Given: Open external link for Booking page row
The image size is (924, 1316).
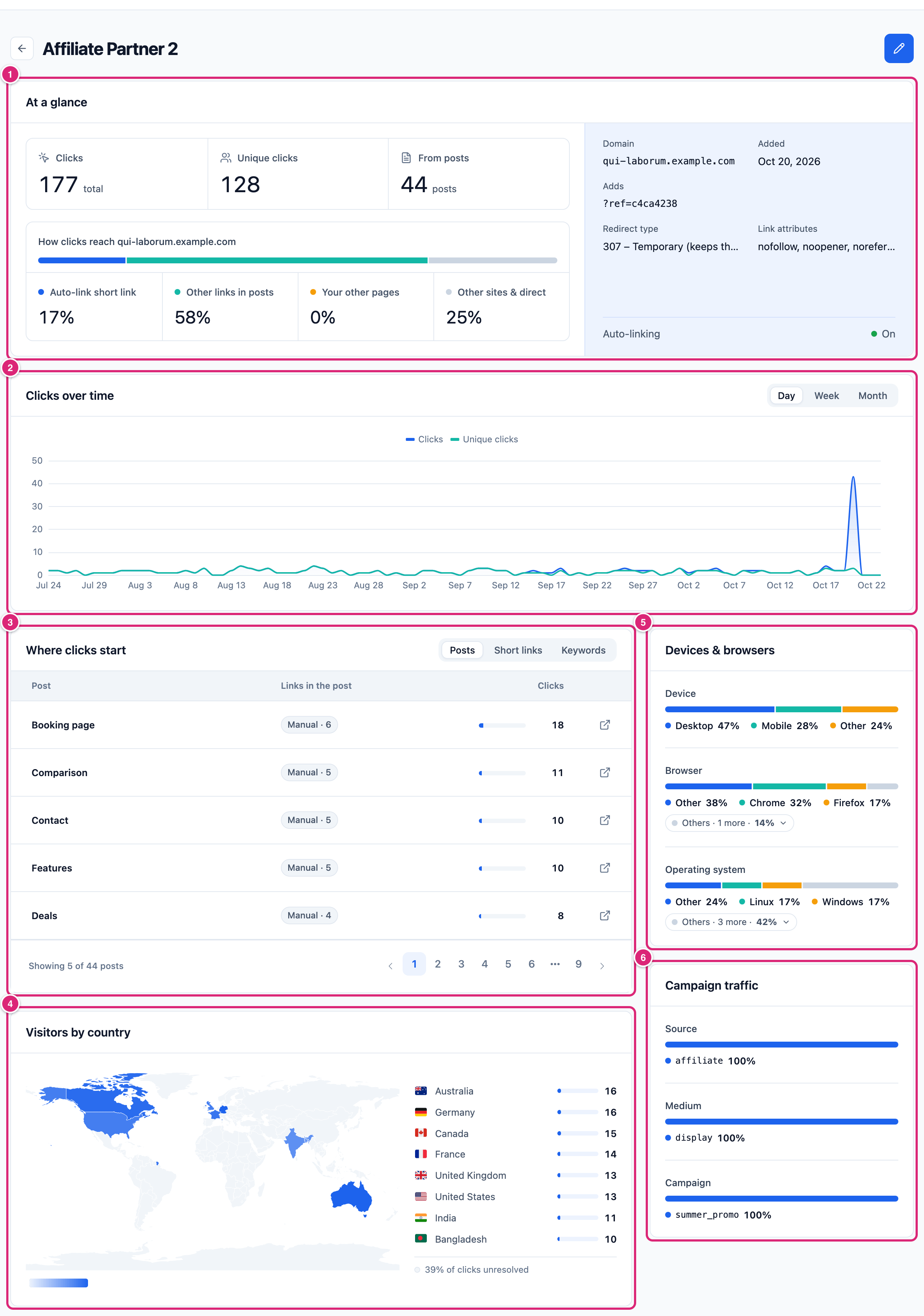Looking at the screenshot, I should [x=604, y=725].
